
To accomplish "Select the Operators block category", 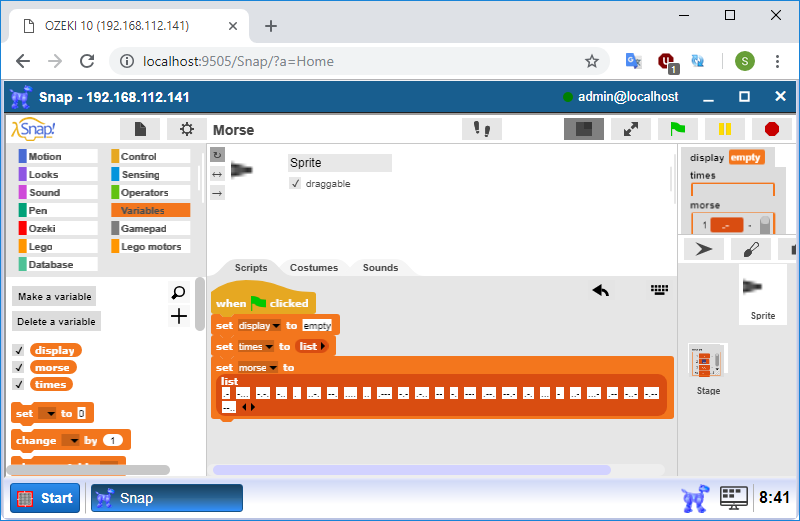I will tap(151, 192).
